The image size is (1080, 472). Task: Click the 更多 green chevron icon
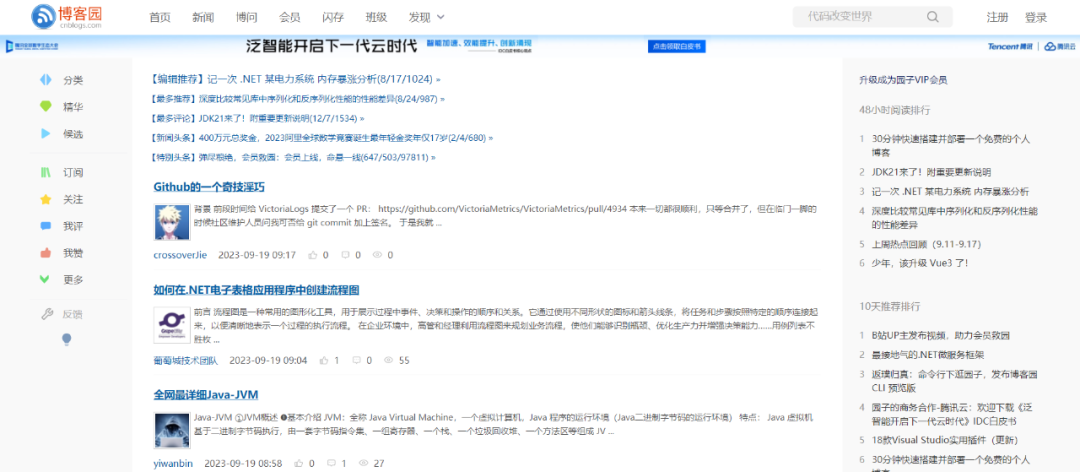coord(45,279)
